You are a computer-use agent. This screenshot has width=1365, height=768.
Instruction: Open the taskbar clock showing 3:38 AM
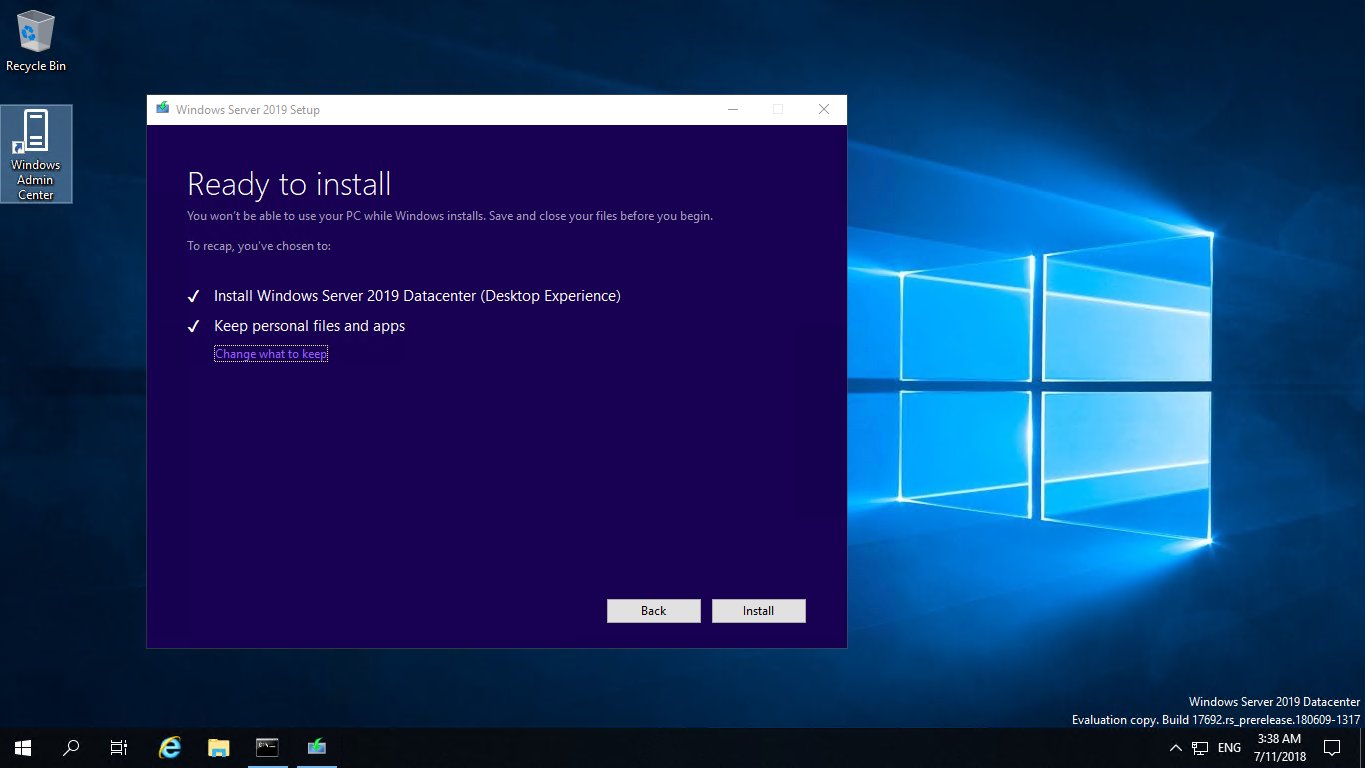pos(1280,748)
